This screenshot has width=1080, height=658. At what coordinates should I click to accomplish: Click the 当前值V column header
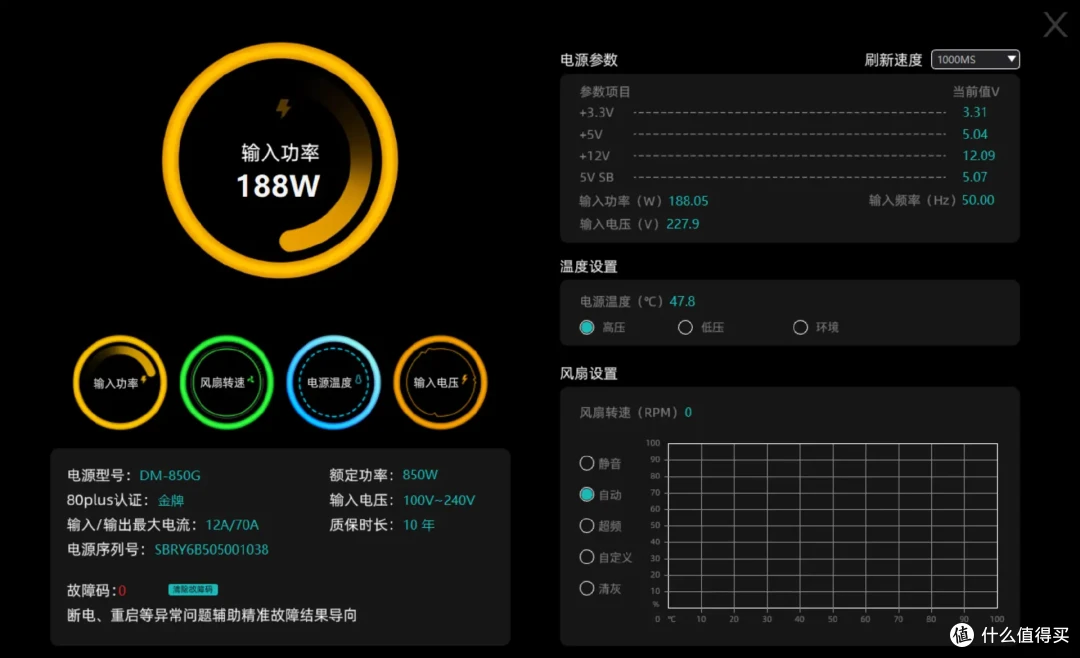[x=976, y=92]
